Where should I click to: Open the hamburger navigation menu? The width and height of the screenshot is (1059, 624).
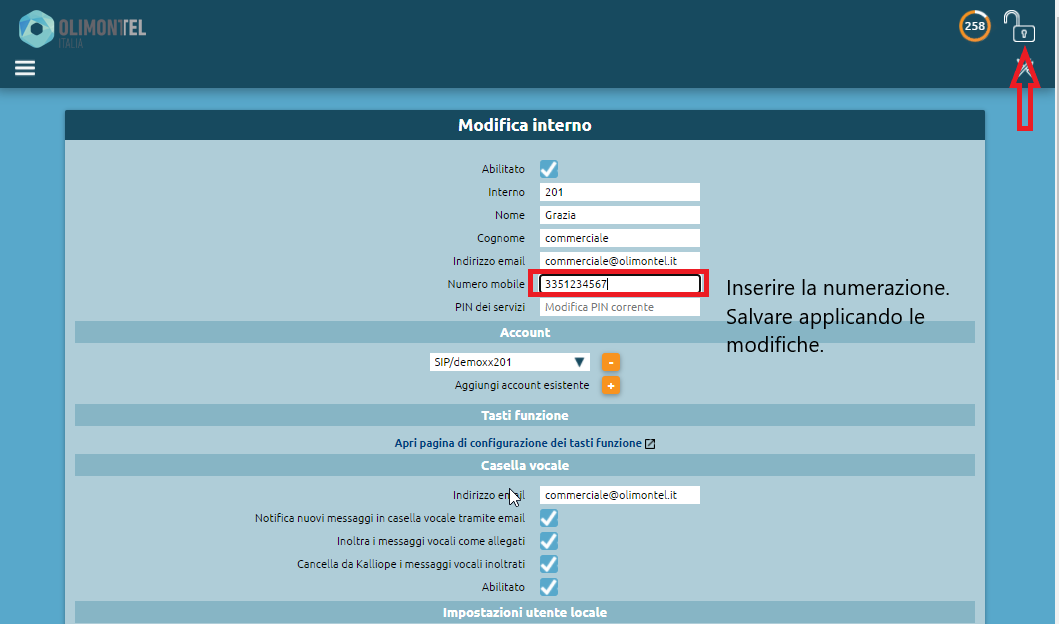pos(25,68)
